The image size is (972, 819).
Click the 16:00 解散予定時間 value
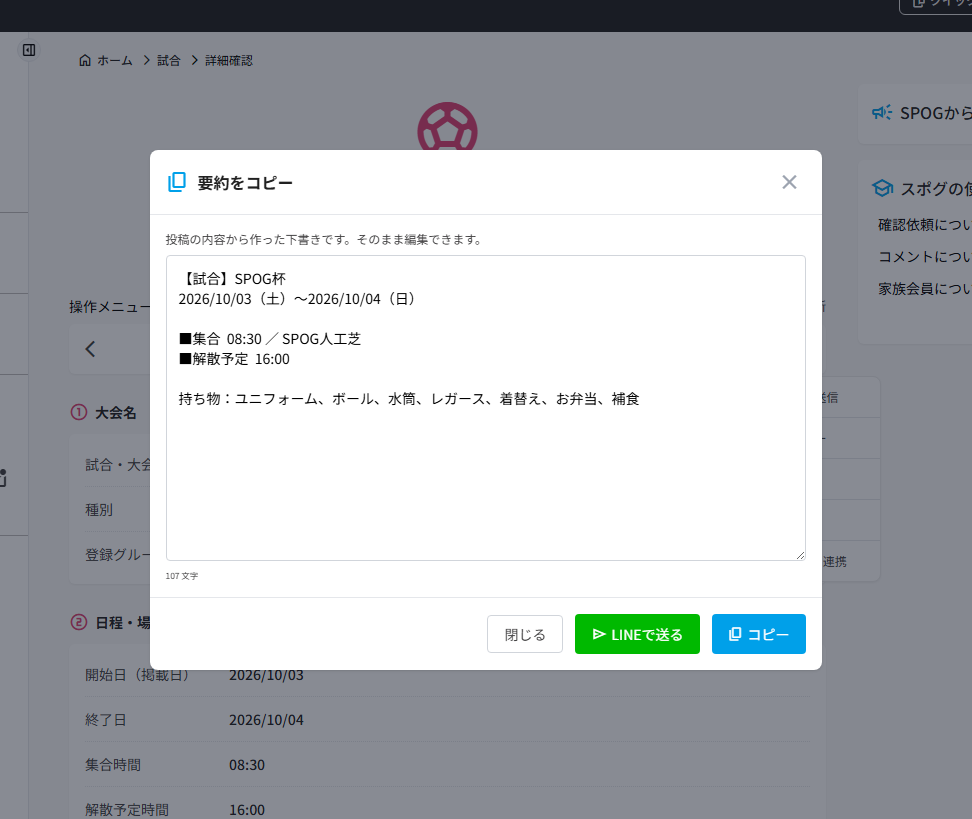pos(247,810)
